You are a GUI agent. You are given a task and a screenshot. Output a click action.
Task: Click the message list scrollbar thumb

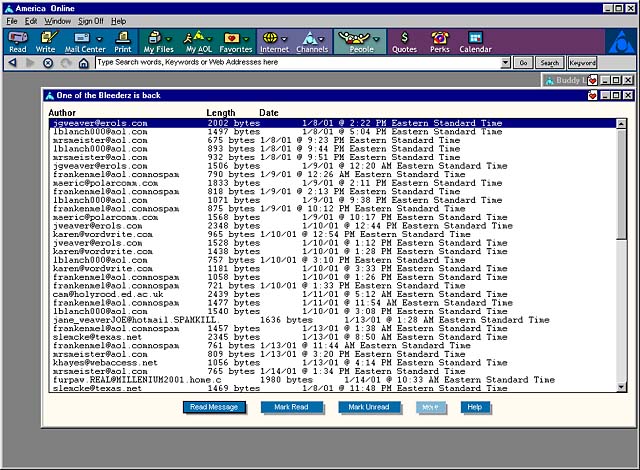tap(621, 184)
